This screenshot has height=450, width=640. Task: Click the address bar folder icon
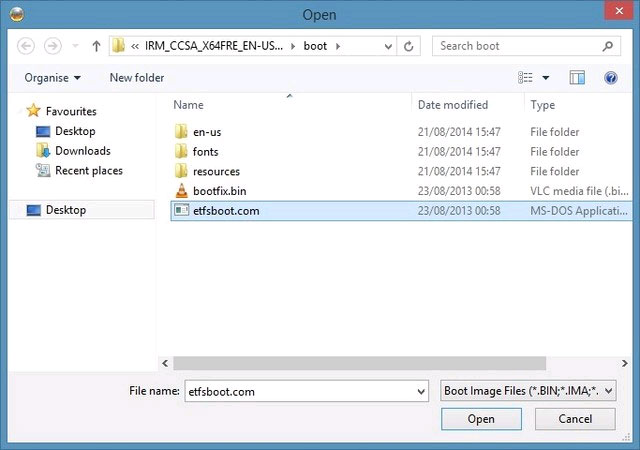point(119,45)
